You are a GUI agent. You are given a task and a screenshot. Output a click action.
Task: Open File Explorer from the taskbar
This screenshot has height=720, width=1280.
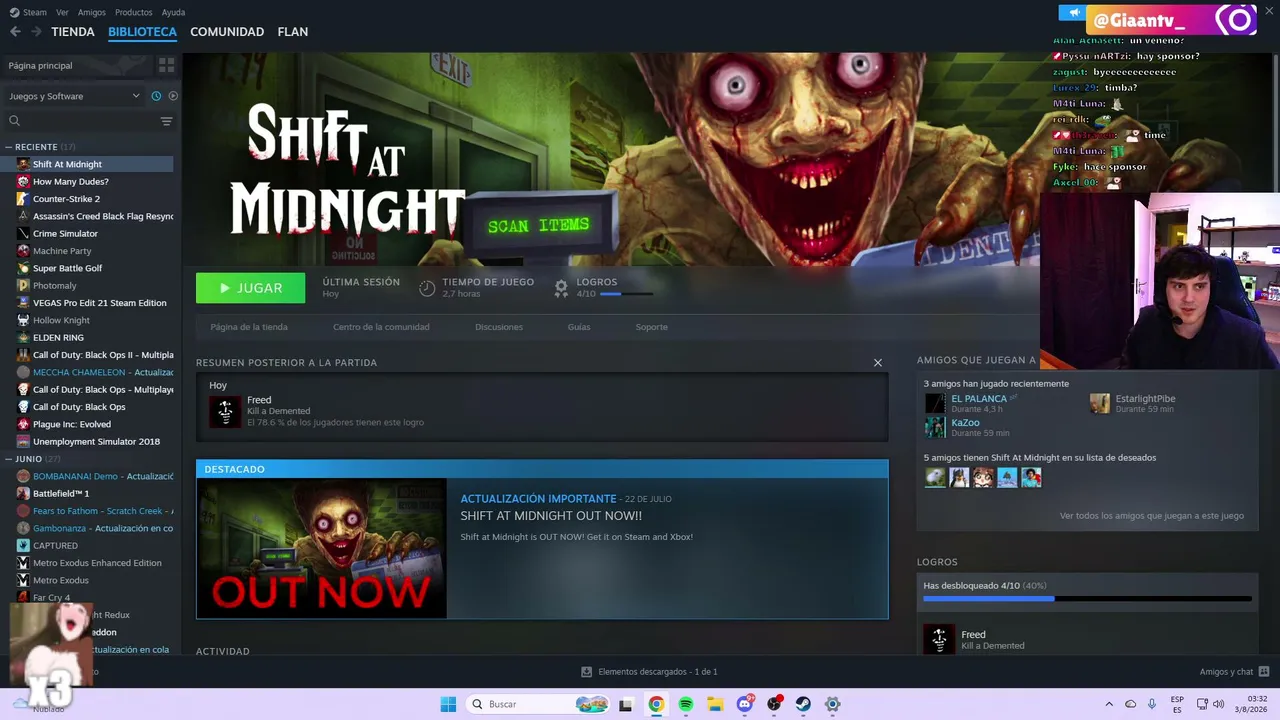pyautogui.click(x=715, y=704)
